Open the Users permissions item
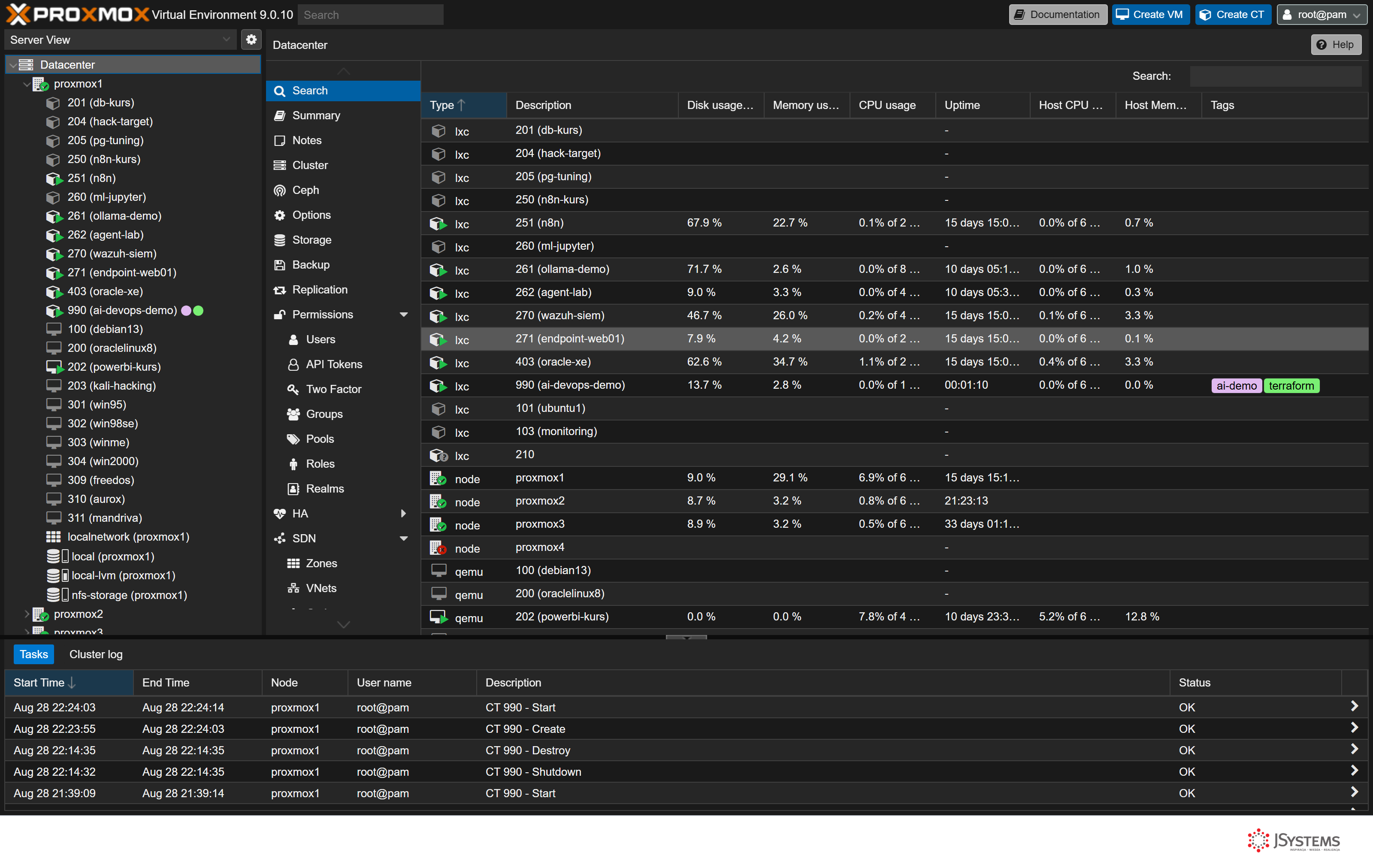This screenshot has height=868, width=1373. click(343, 339)
